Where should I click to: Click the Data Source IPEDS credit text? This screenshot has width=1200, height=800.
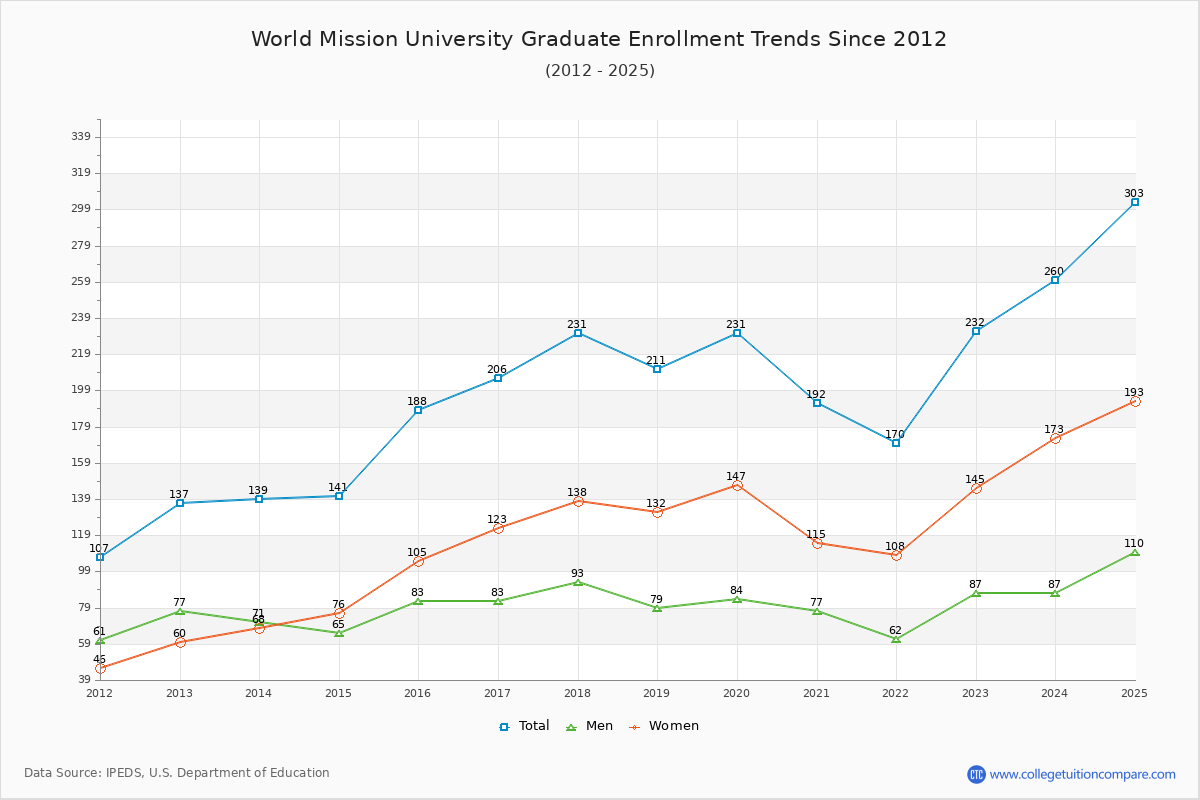click(x=177, y=773)
